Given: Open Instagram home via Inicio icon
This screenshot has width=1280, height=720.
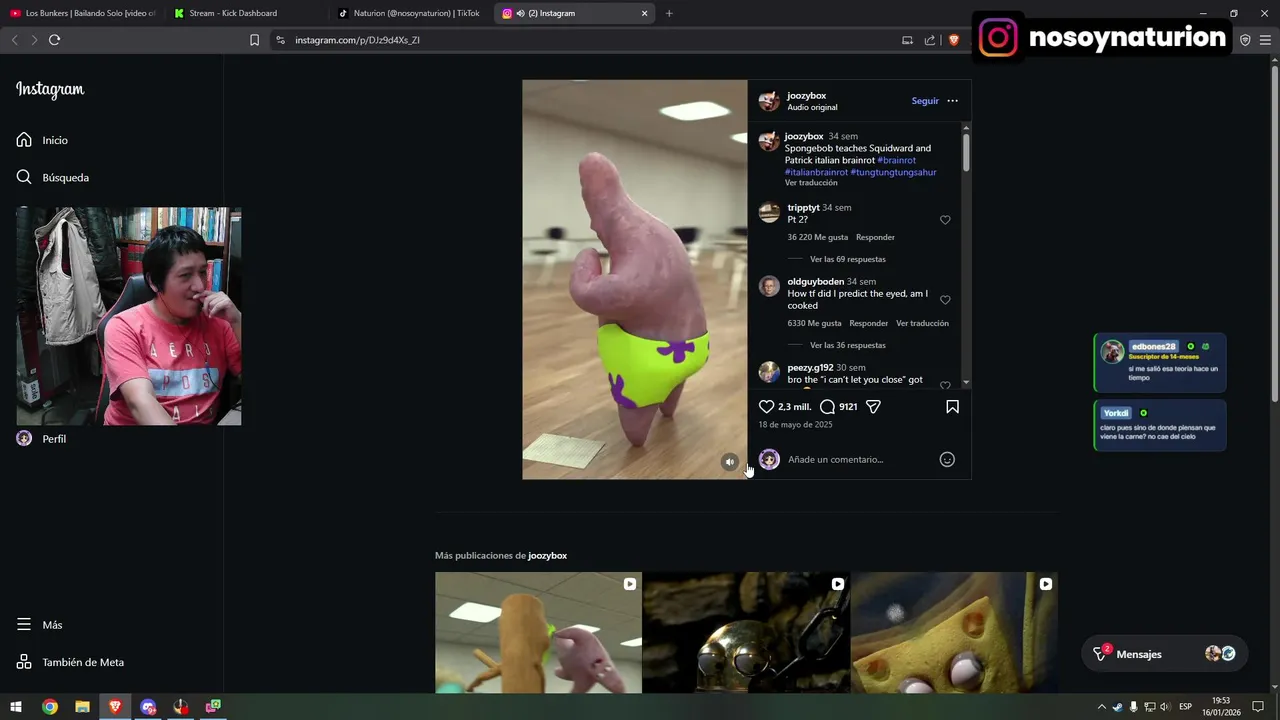Looking at the screenshot, I should 24,140.
